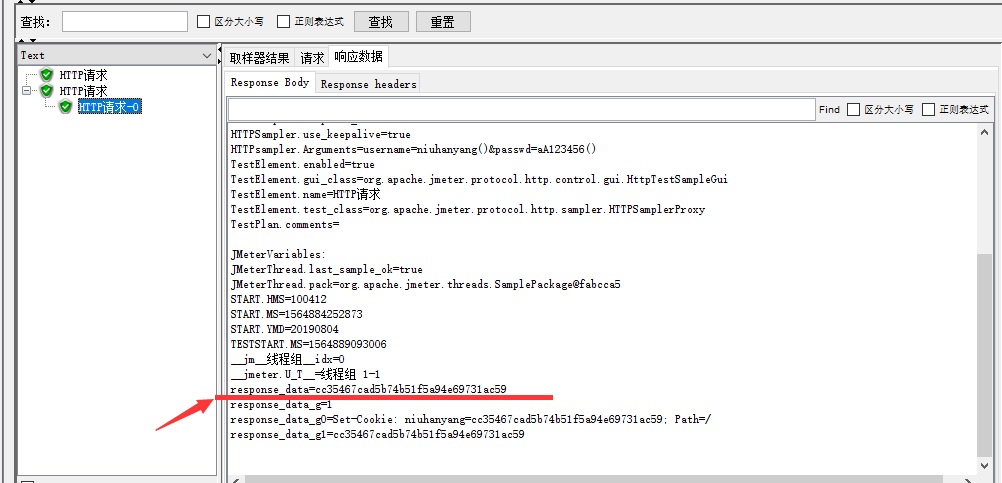Click the green shield icon of the second HTTP请求
Screen dimensions: 1002x483
click(47, 91)
